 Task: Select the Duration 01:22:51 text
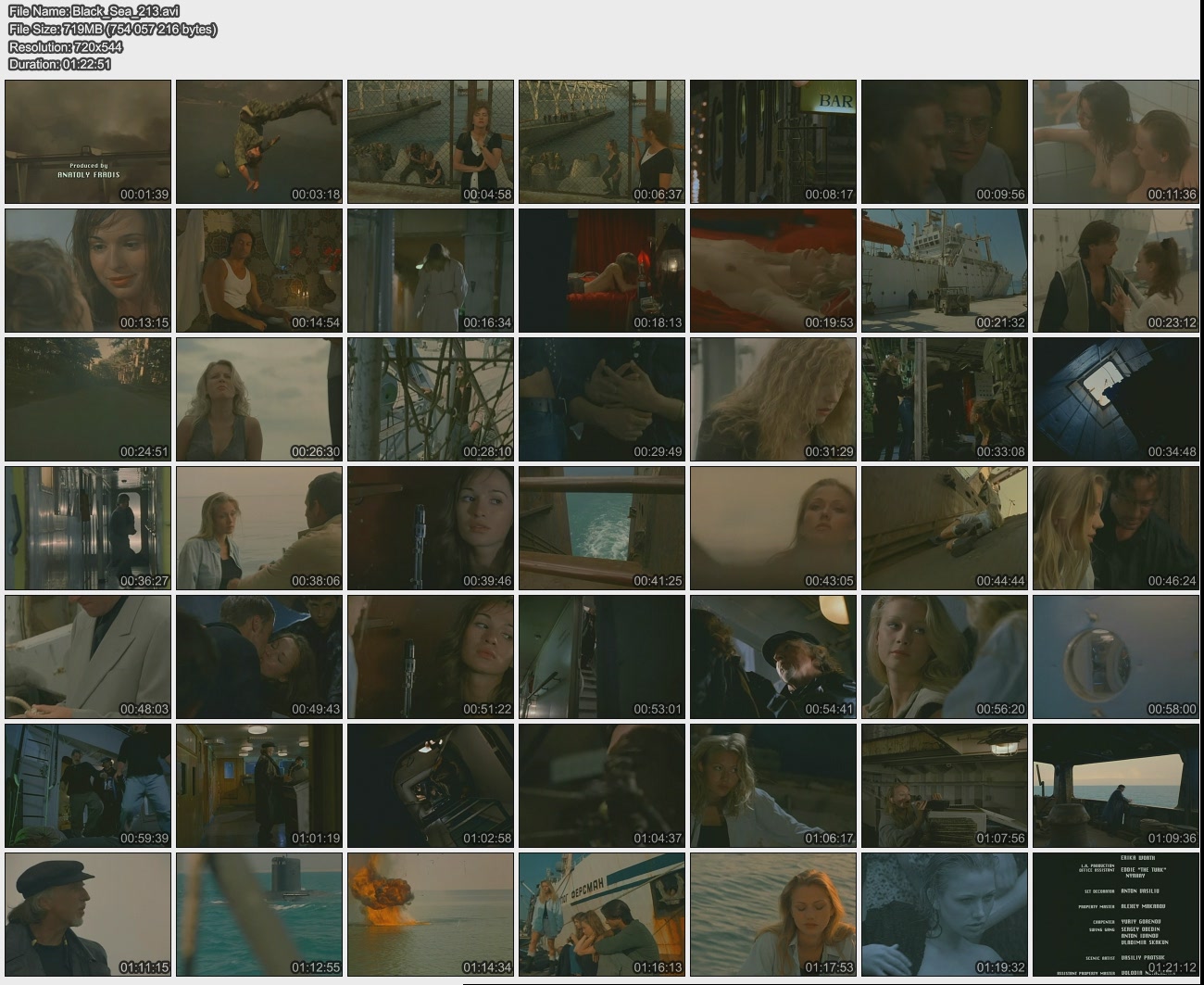click(59, 64)
